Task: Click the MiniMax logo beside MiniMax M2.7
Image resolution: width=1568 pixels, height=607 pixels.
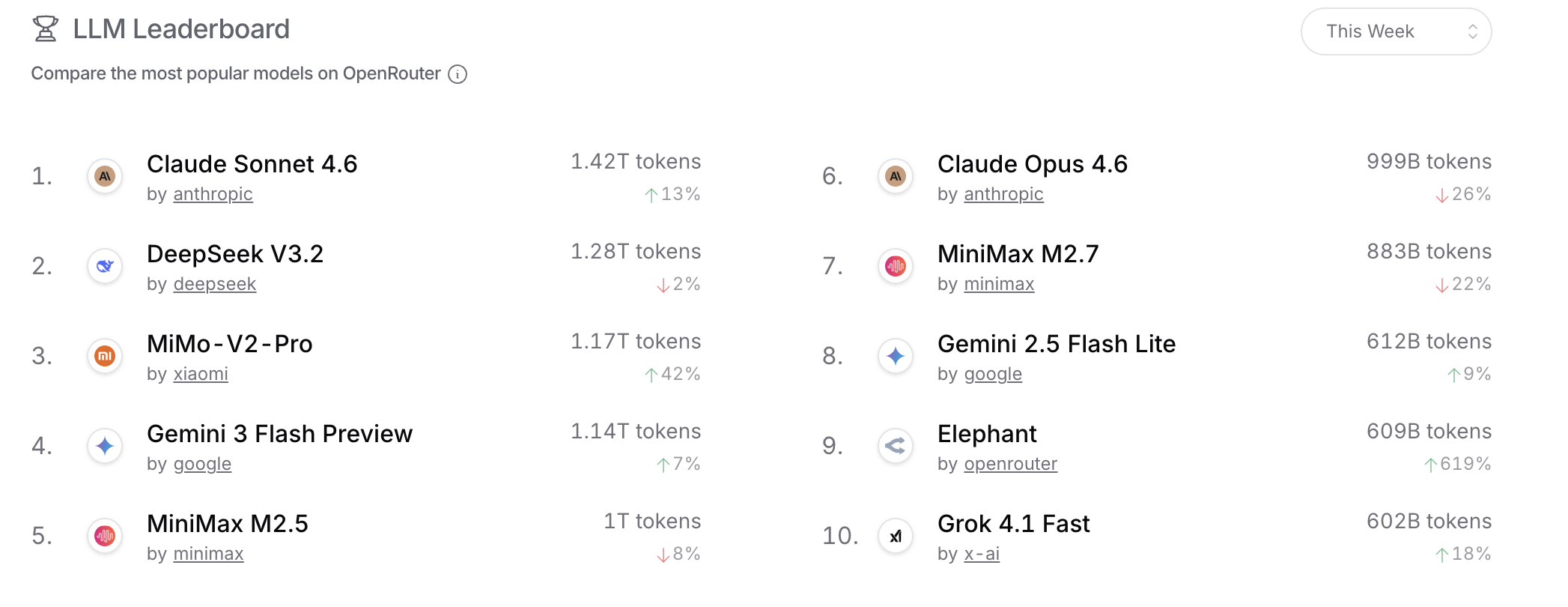Action: coord(896,266)
